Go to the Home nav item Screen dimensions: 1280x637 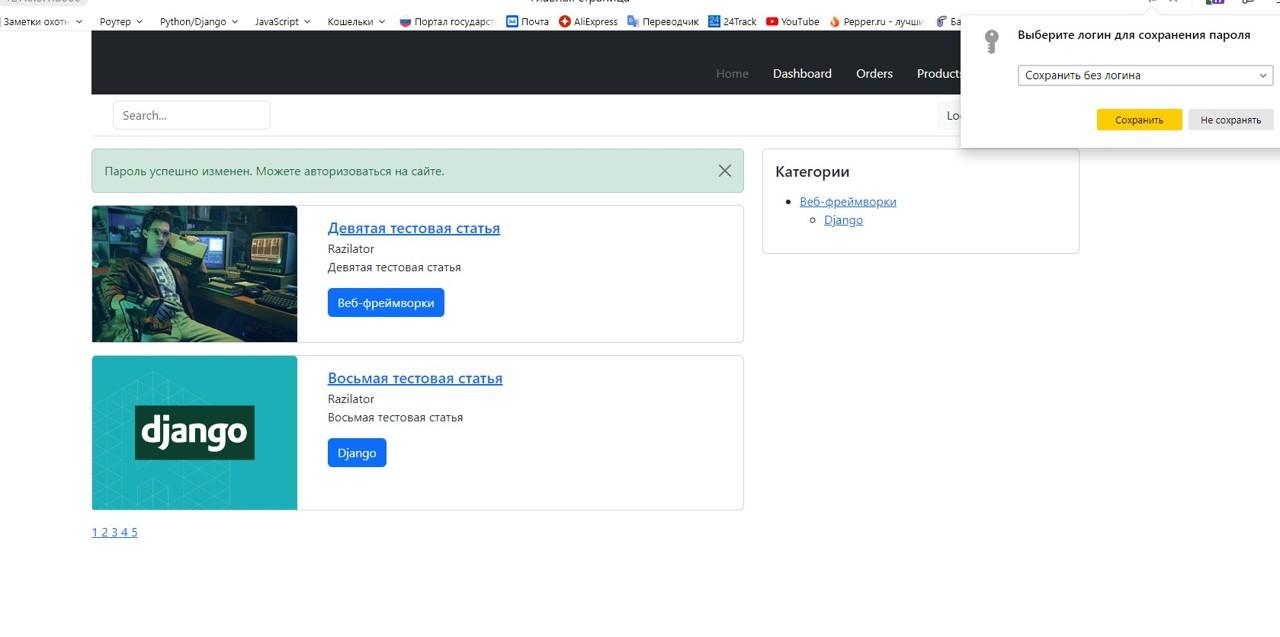pyautogui.click(x=732, y=73)
